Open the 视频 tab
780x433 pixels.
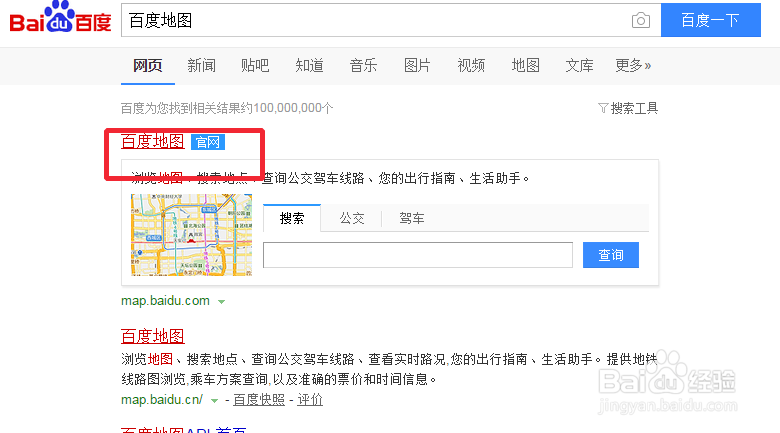coord(471,65)
